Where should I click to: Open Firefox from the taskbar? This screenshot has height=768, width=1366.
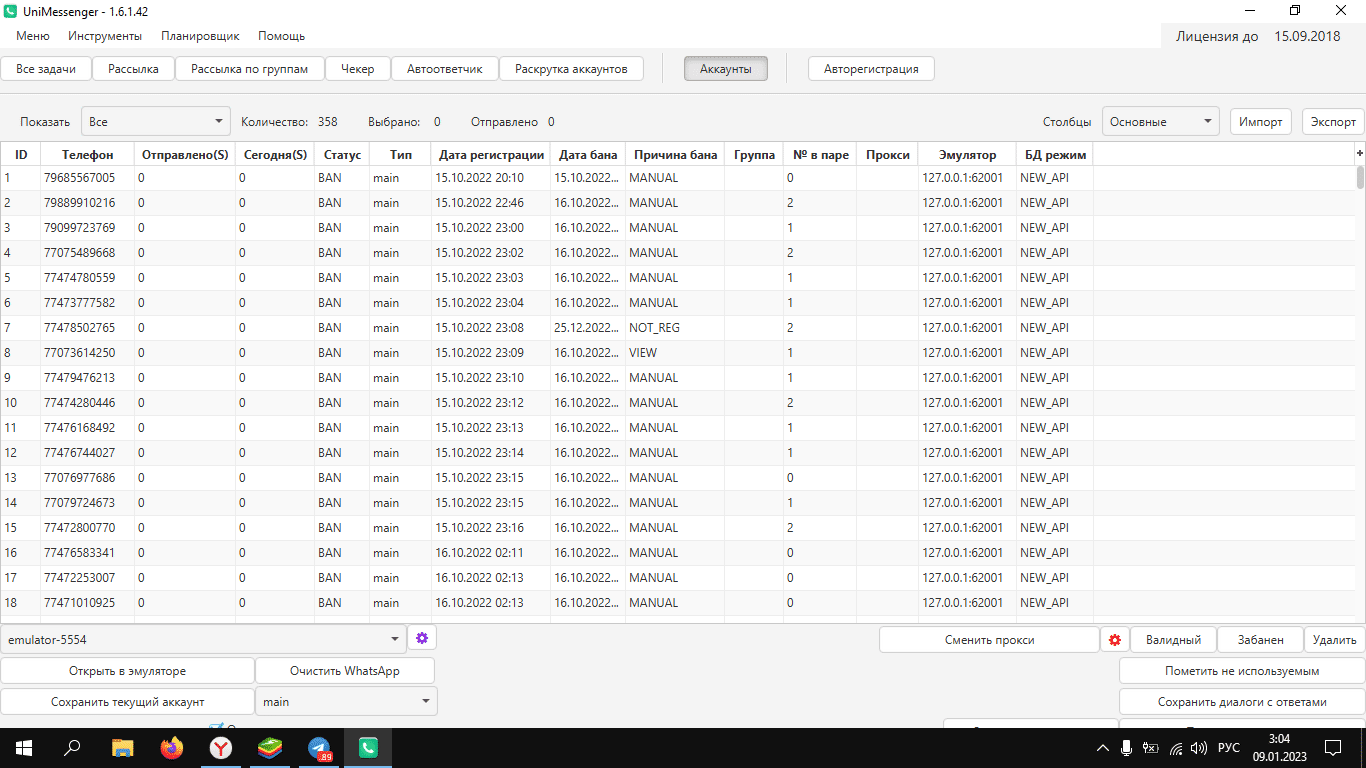172,747
